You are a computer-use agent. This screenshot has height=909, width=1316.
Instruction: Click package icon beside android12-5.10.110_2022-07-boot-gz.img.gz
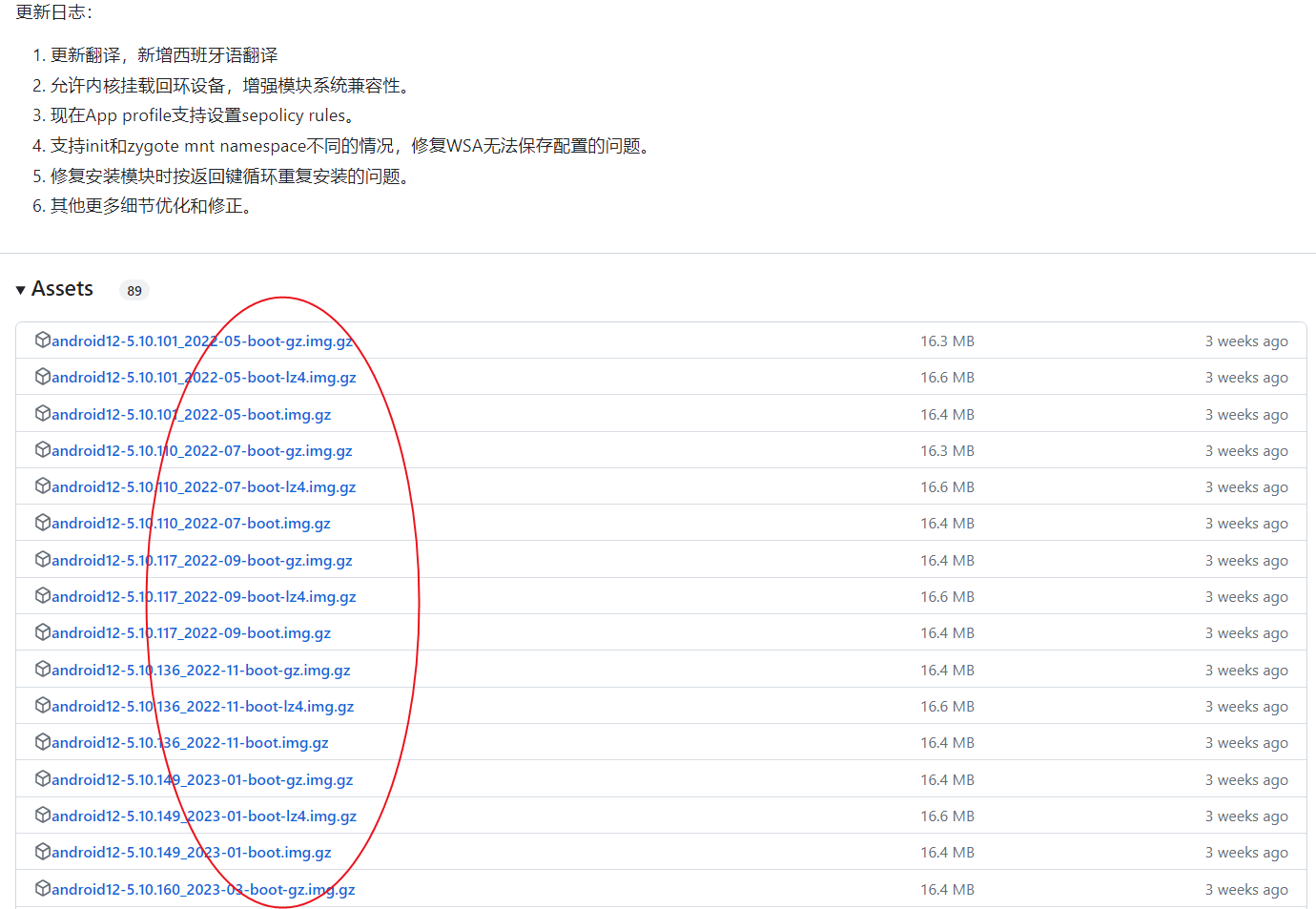click(x=43, y=450)
